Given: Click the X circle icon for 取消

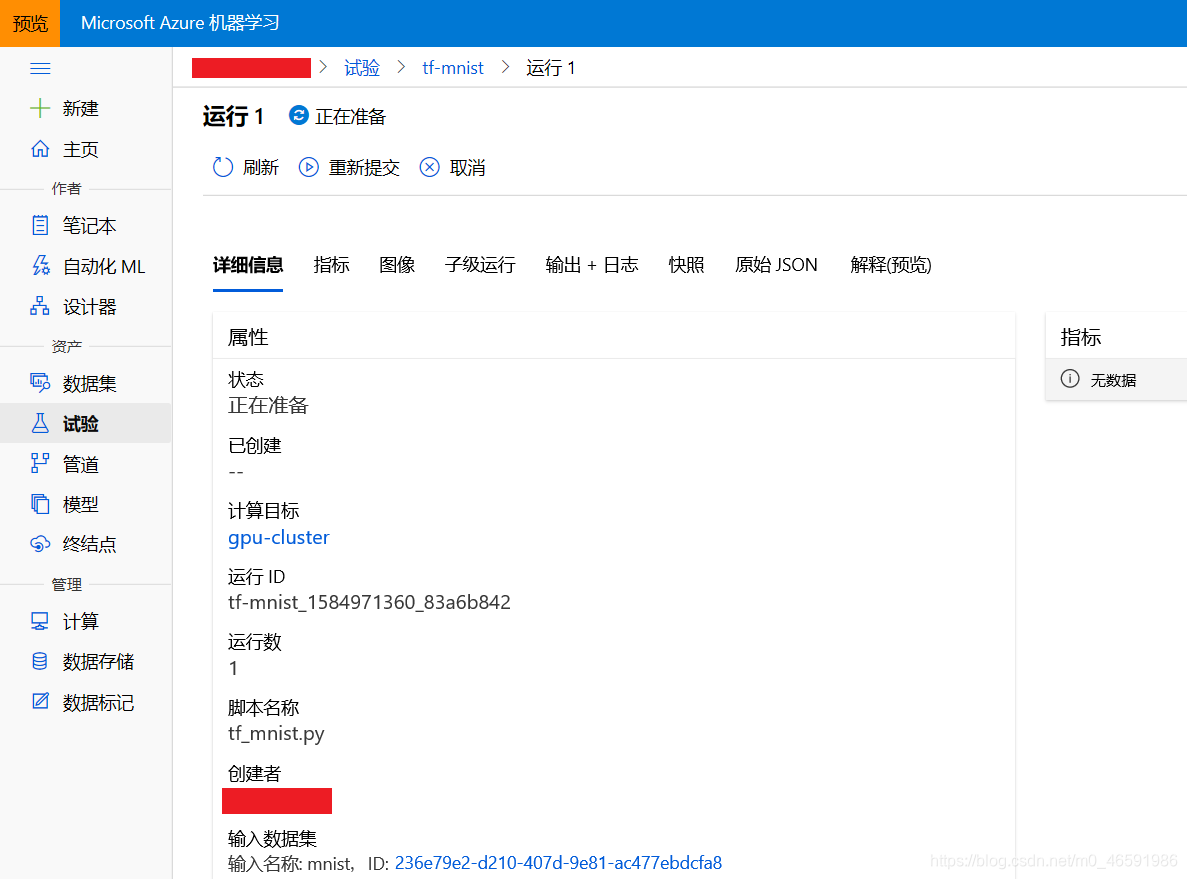Looking at the screenshot, I should tap(429, 167).
